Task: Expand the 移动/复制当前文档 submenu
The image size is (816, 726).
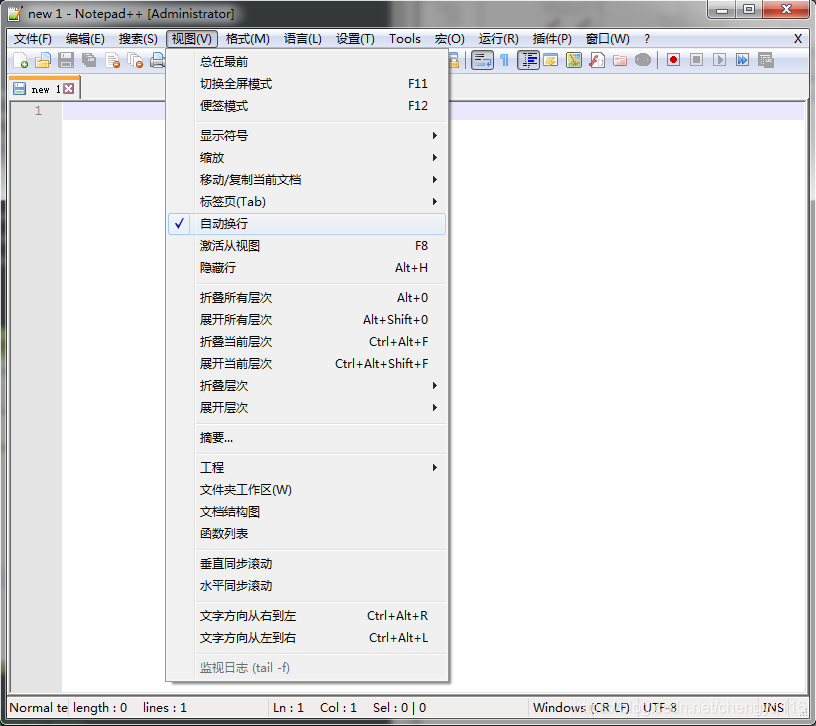Action: pyautogui.click(x=307, y=180)
